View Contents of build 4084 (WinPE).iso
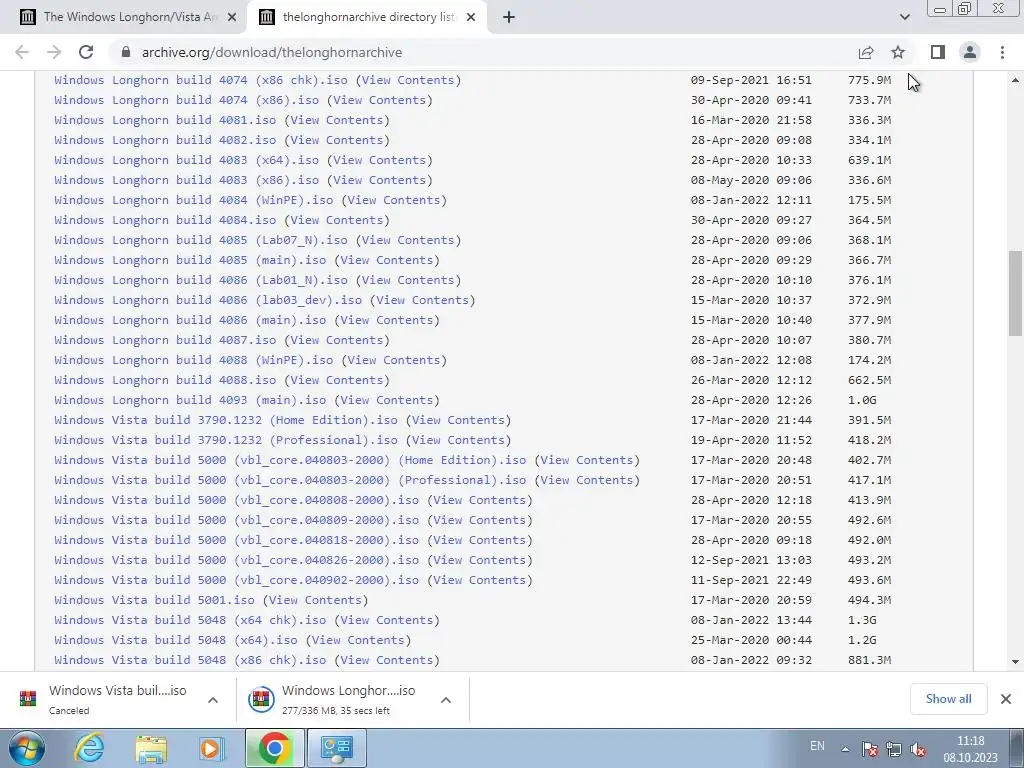1024x768 pixels. click(394, 200)
